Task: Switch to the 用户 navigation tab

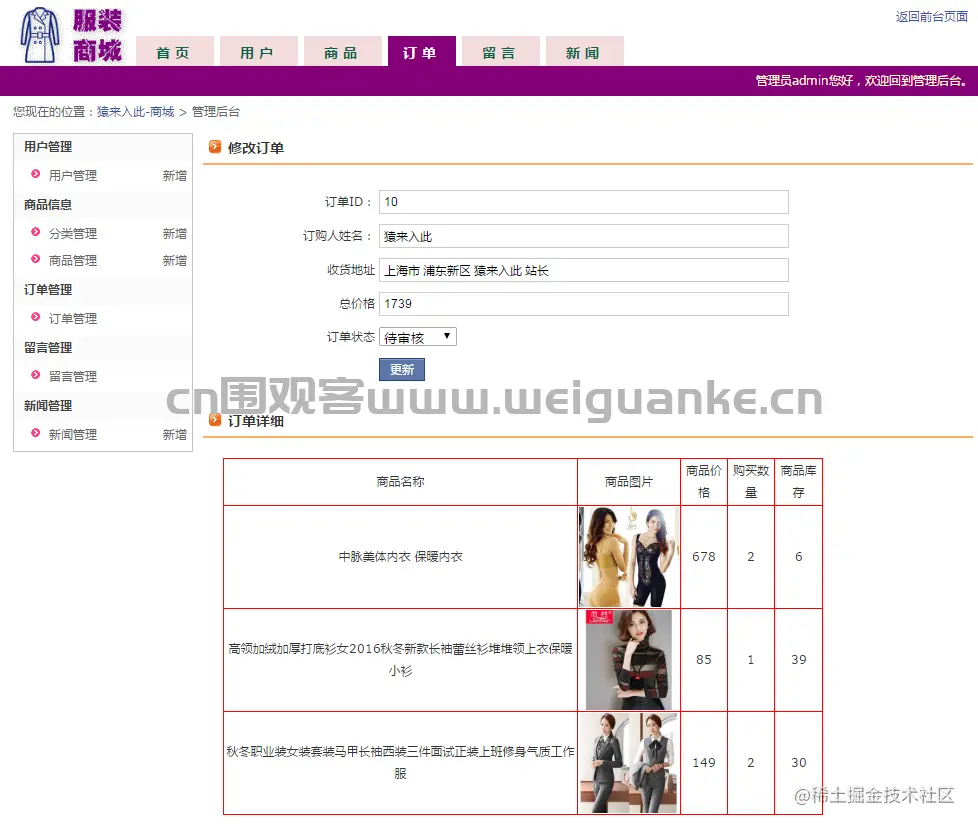Action: 258,51
